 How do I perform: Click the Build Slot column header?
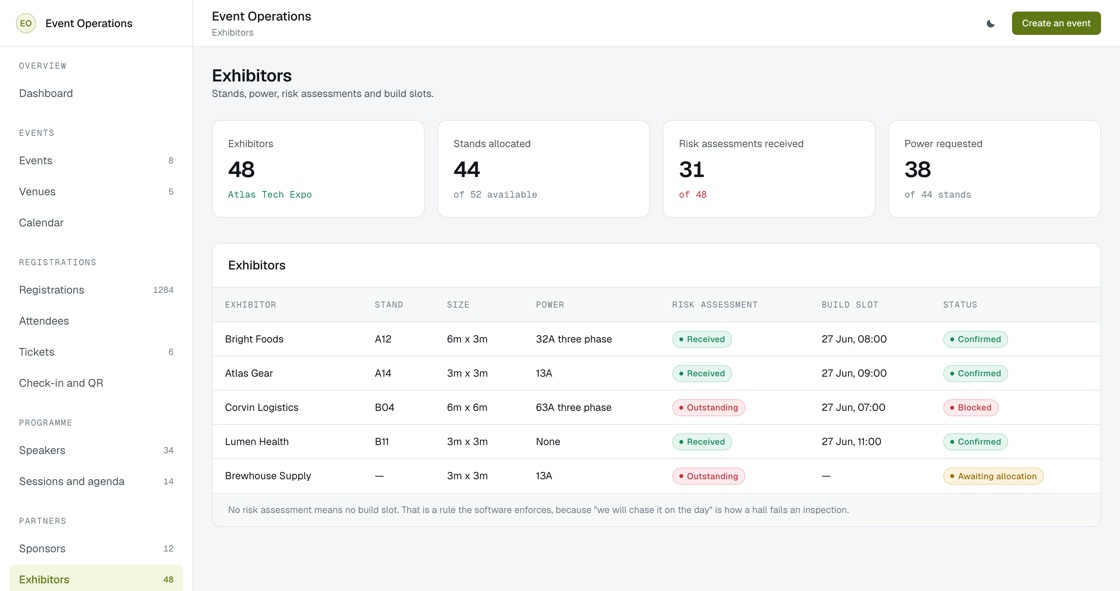coord(850,304)
